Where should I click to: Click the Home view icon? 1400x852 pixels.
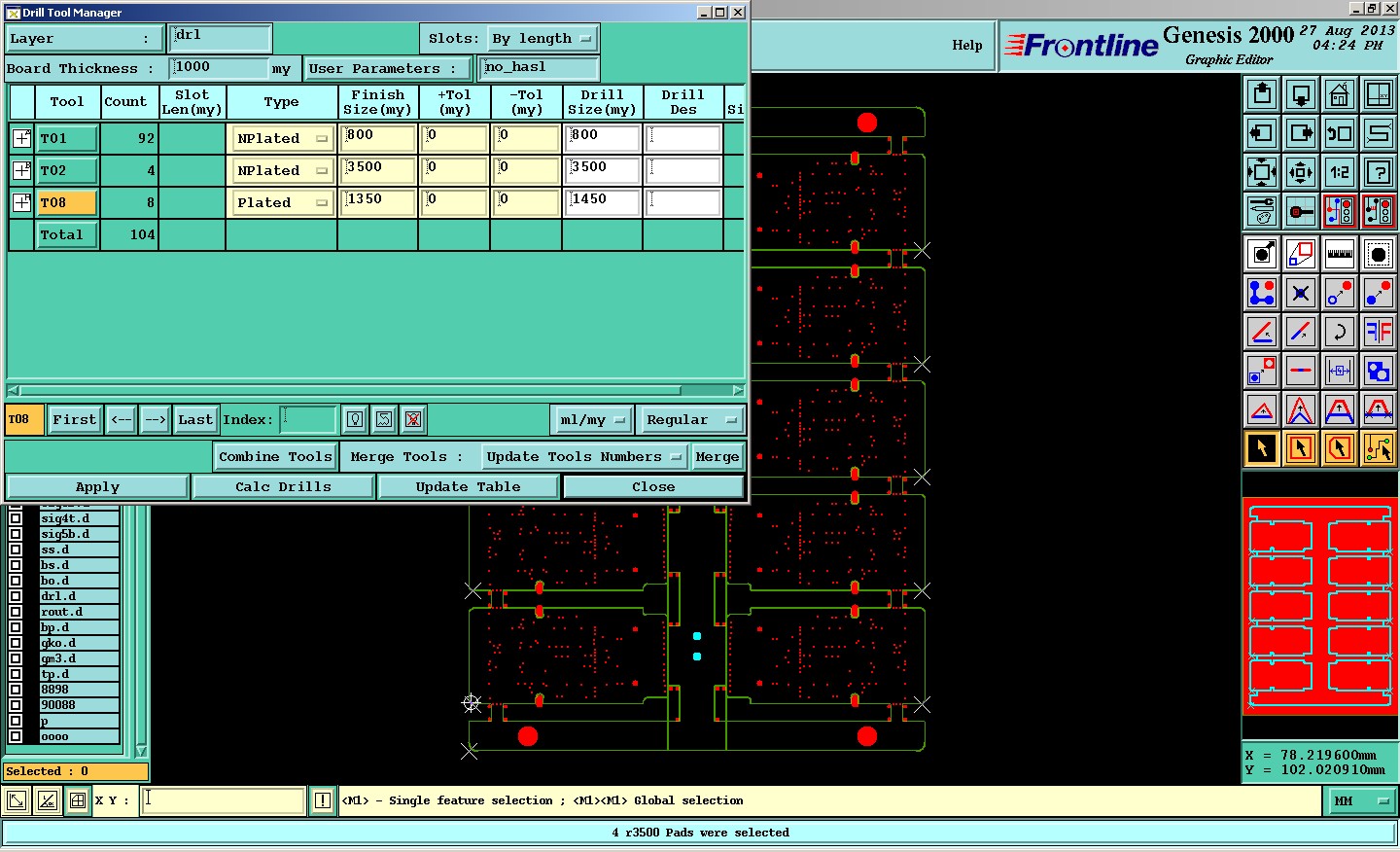coord(1340,94)
